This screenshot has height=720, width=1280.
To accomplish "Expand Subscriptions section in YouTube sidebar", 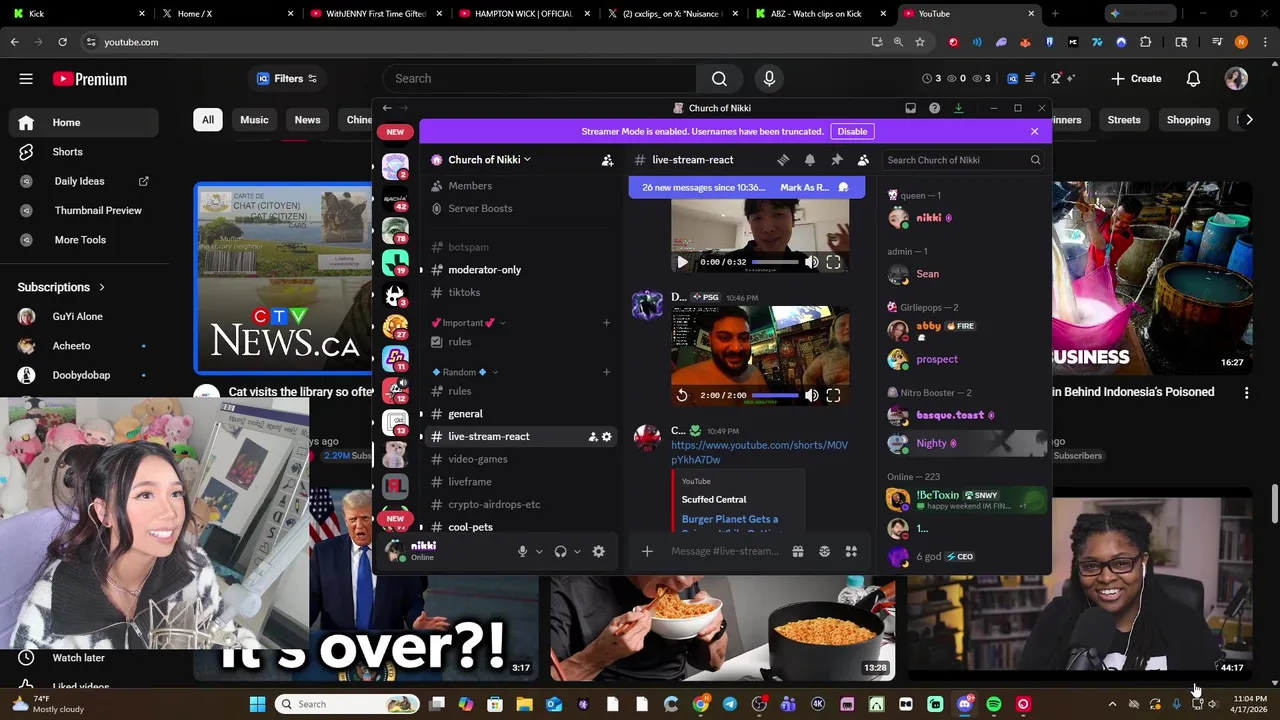I will click(61, 287).
